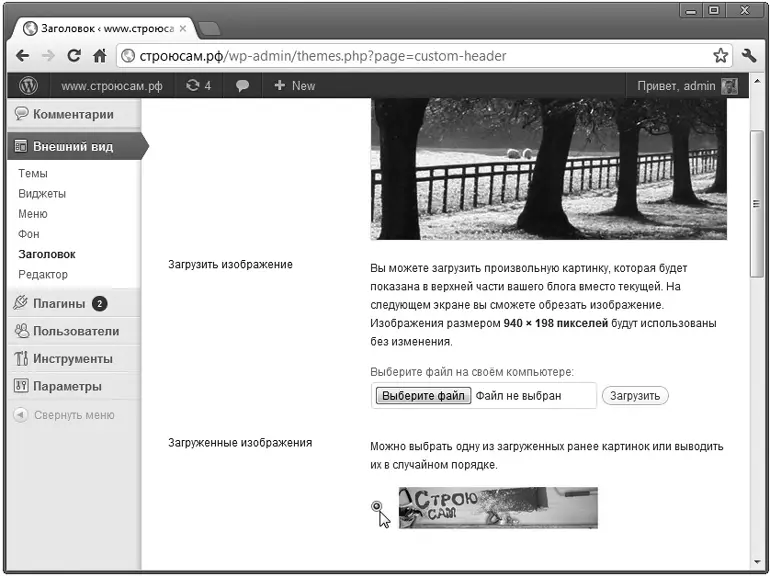Click the browser back arrow

point(22,56)
